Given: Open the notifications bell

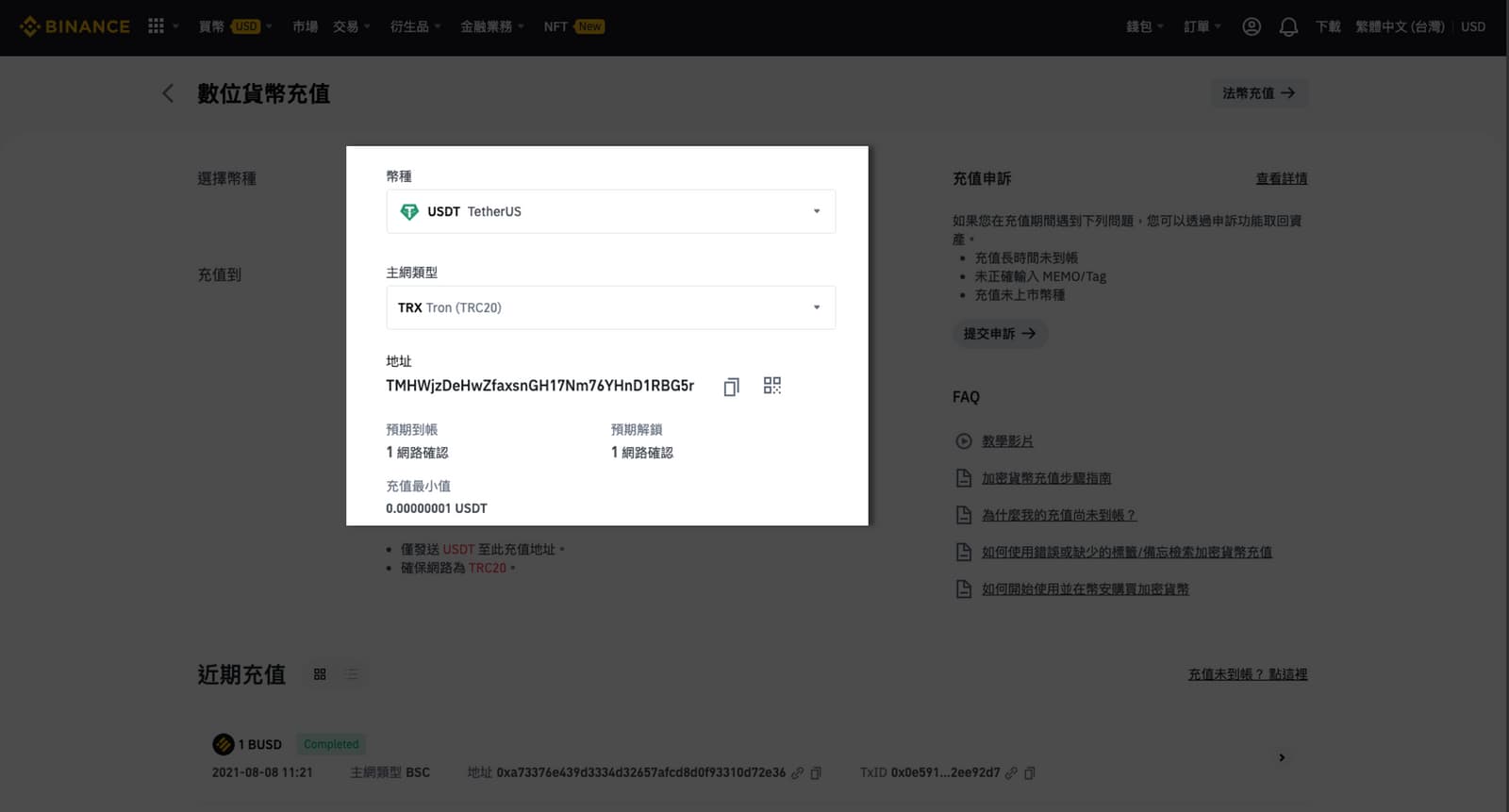Looking at the screenshot, I should pos(1288,26).
